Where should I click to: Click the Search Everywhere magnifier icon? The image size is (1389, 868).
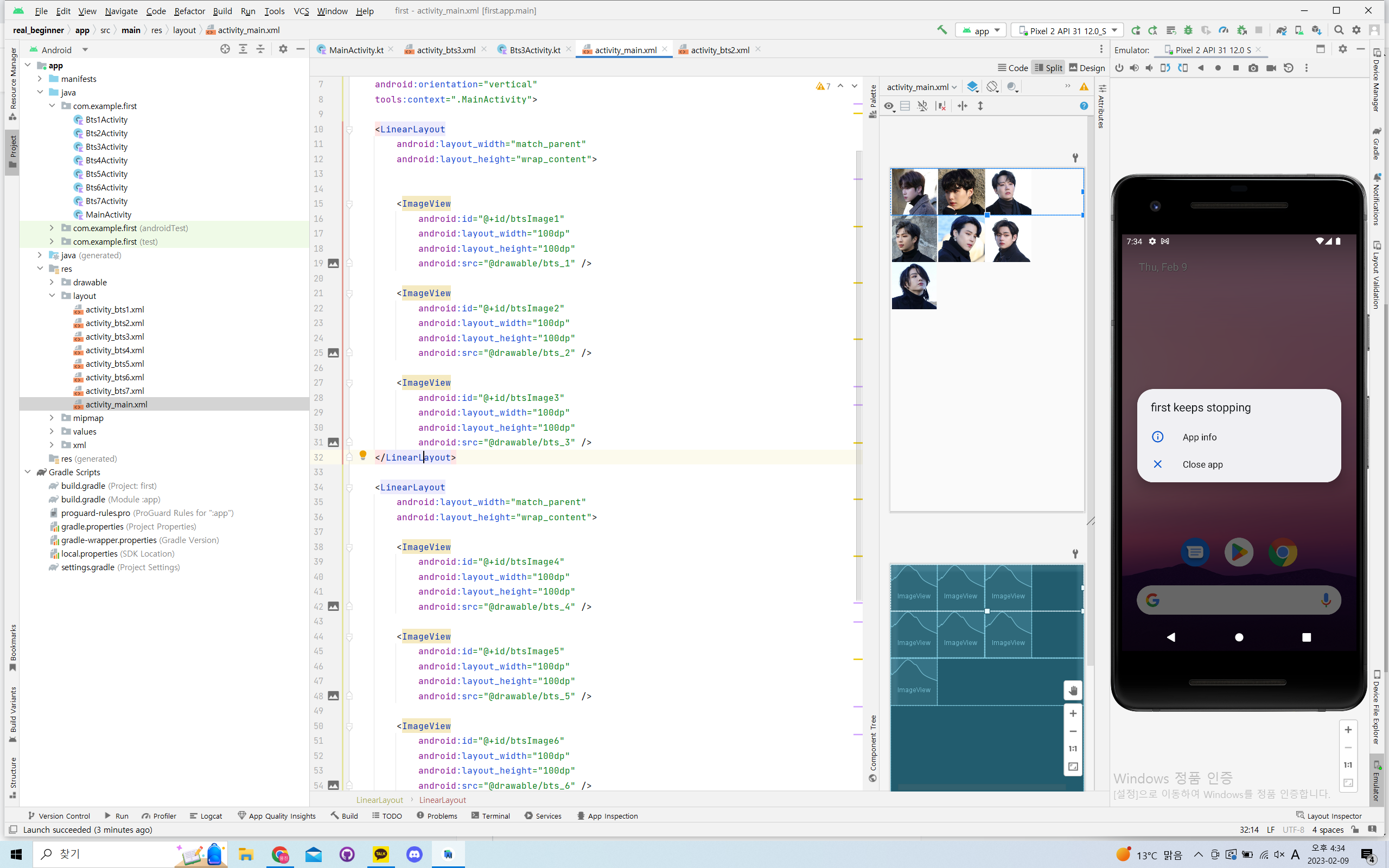pyautogui.click(x=1339, y=30)
